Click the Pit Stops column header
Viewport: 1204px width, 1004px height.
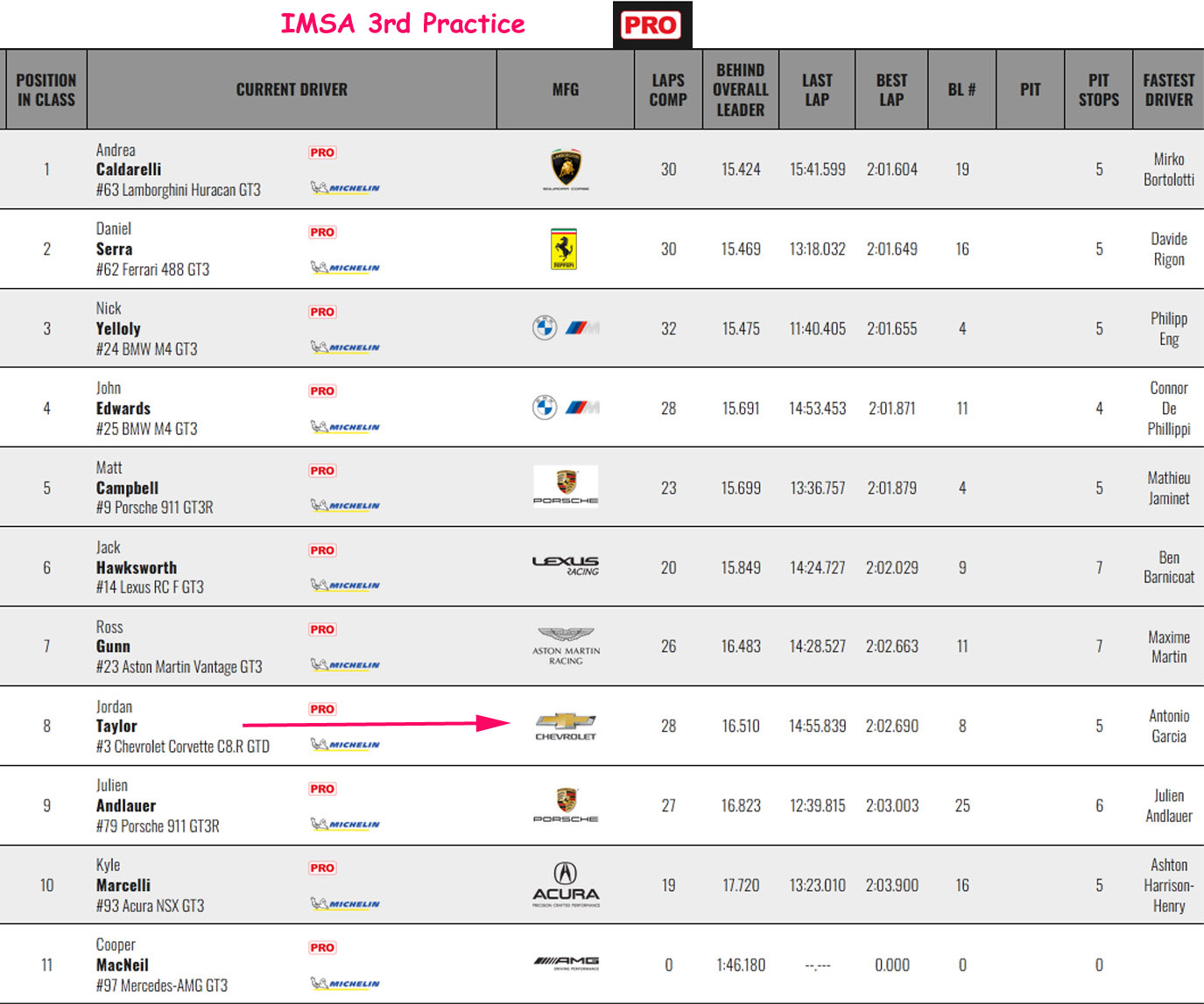pyautogui.click(x=1098, y=89)
